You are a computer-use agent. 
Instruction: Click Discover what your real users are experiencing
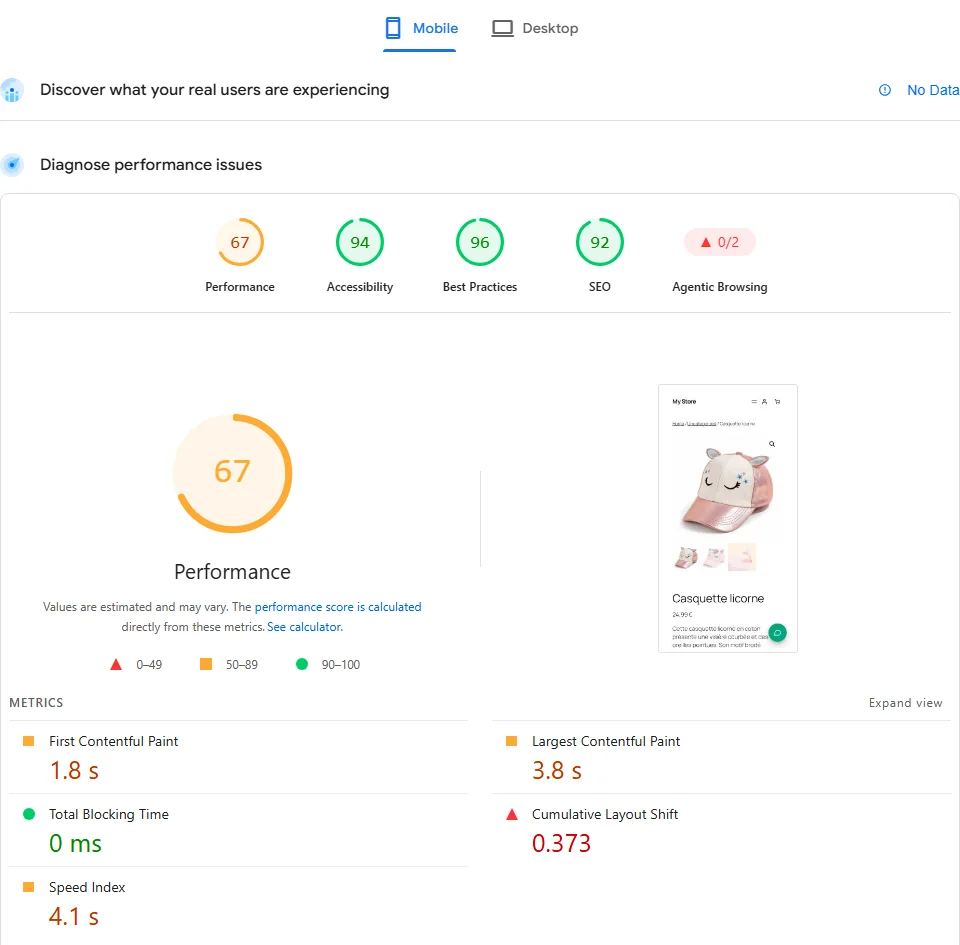[x=215, y=90]
